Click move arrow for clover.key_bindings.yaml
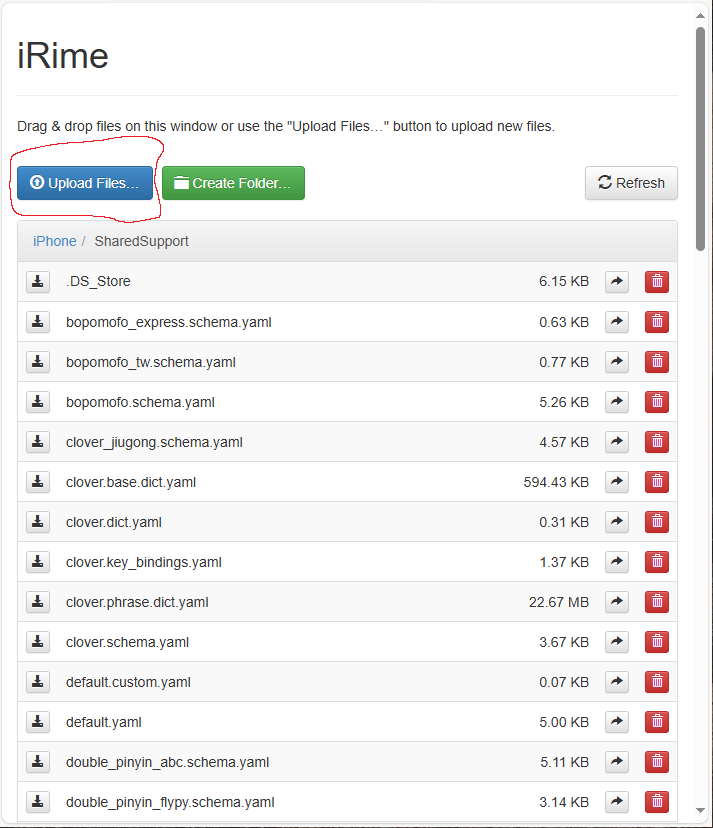 pyautogui.click(x=617, y=562)
